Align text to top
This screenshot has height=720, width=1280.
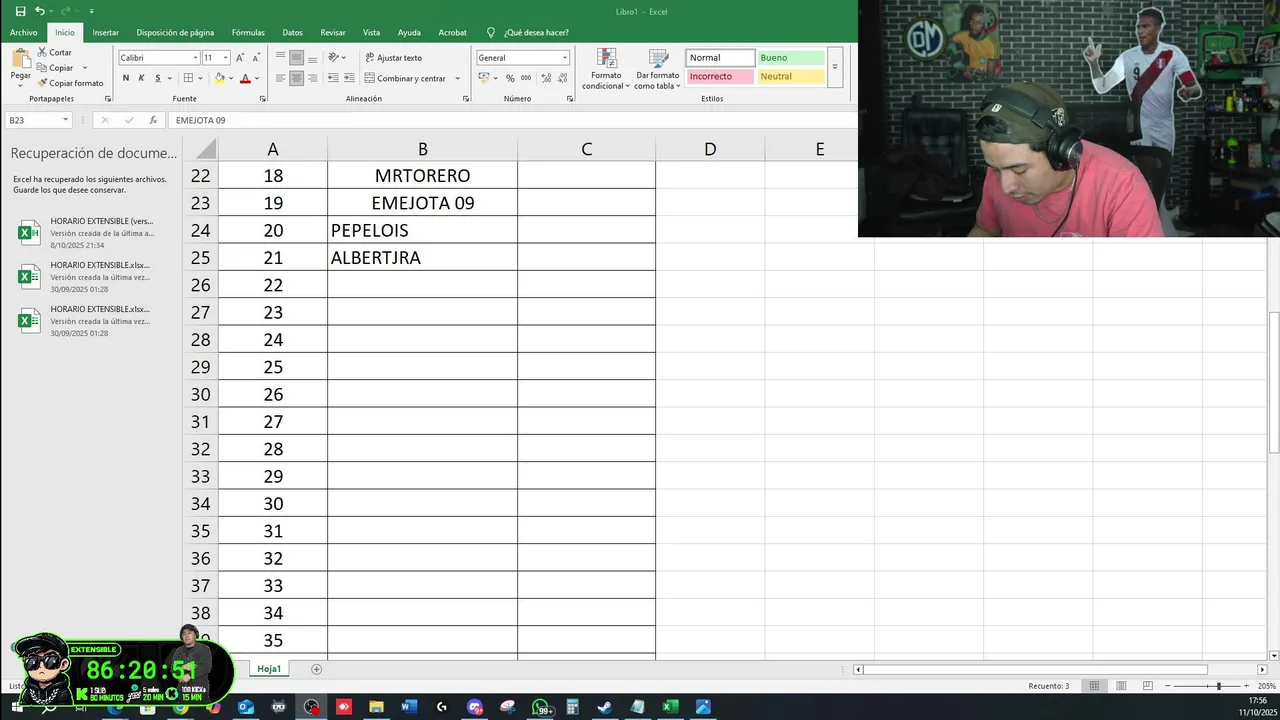281,58
